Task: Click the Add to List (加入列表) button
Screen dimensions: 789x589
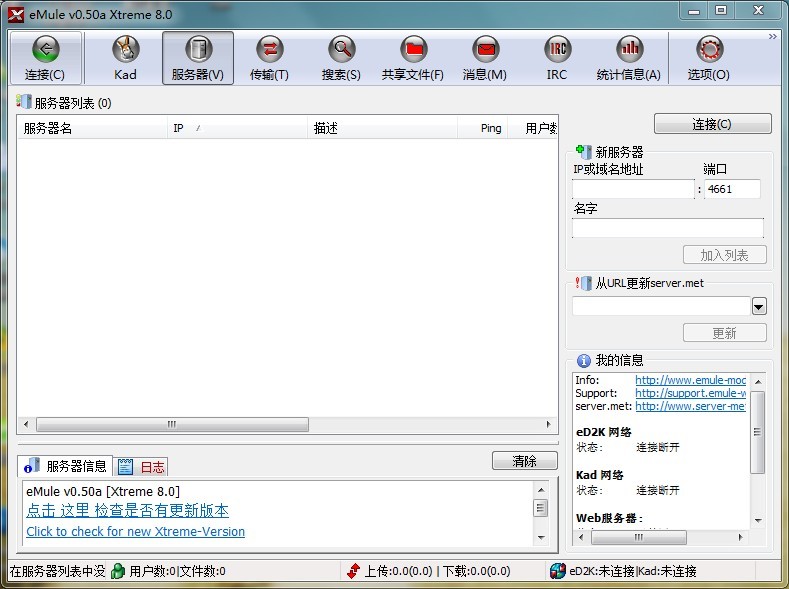Action: click(725, 255)
